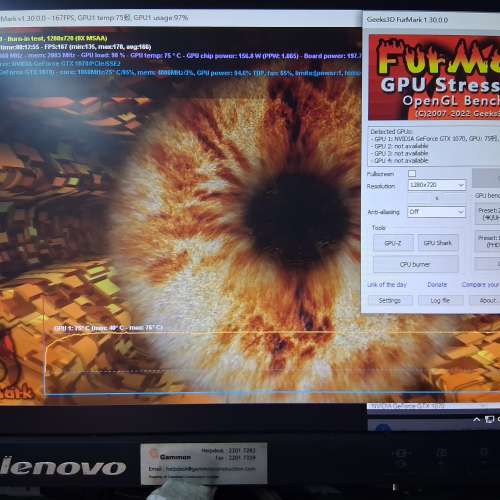This screenshot has height=500, width=500.
Task: Select the 'GPU 2: not available' row
Action: [x=400, y=146]
